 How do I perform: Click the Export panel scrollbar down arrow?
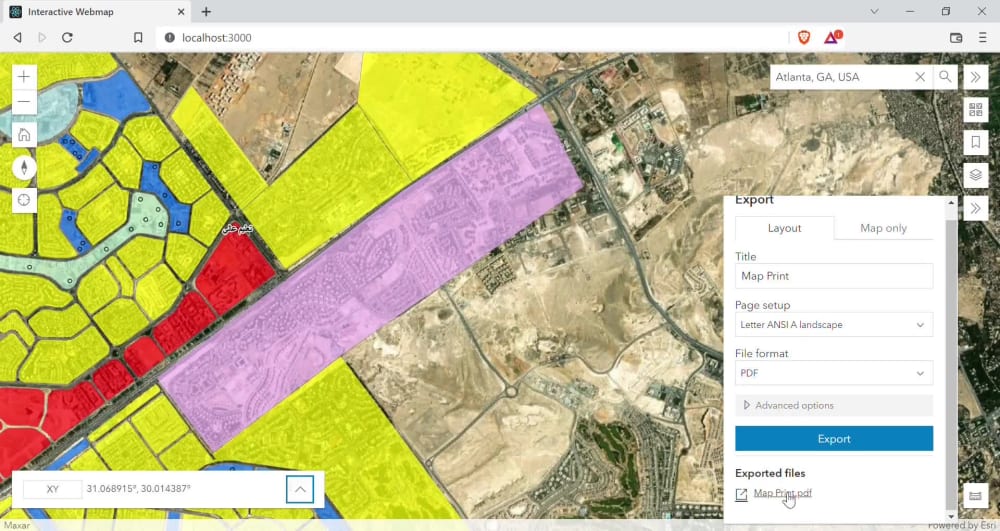951,517
